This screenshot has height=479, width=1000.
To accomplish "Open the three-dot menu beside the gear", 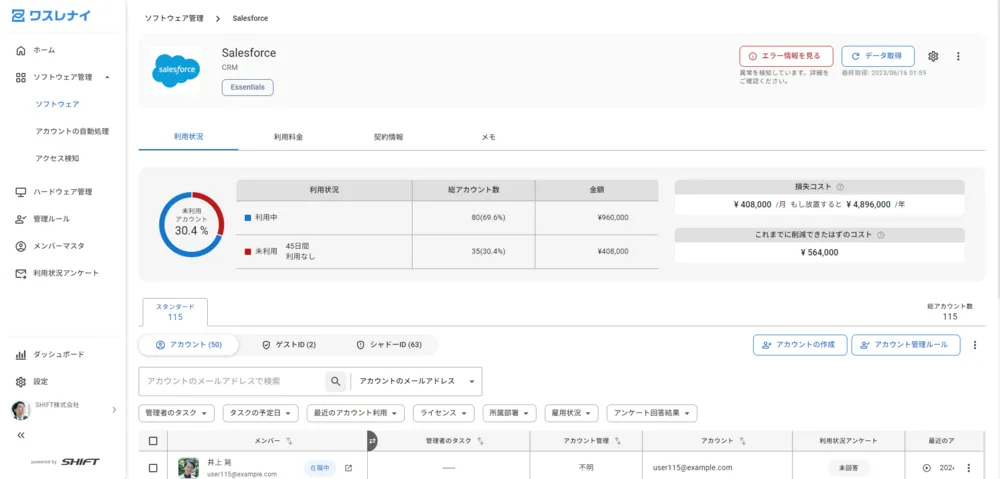I will [x=958, y=56].
